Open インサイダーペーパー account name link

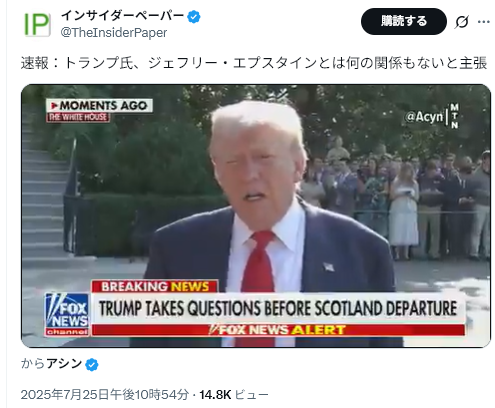(122, 15)
